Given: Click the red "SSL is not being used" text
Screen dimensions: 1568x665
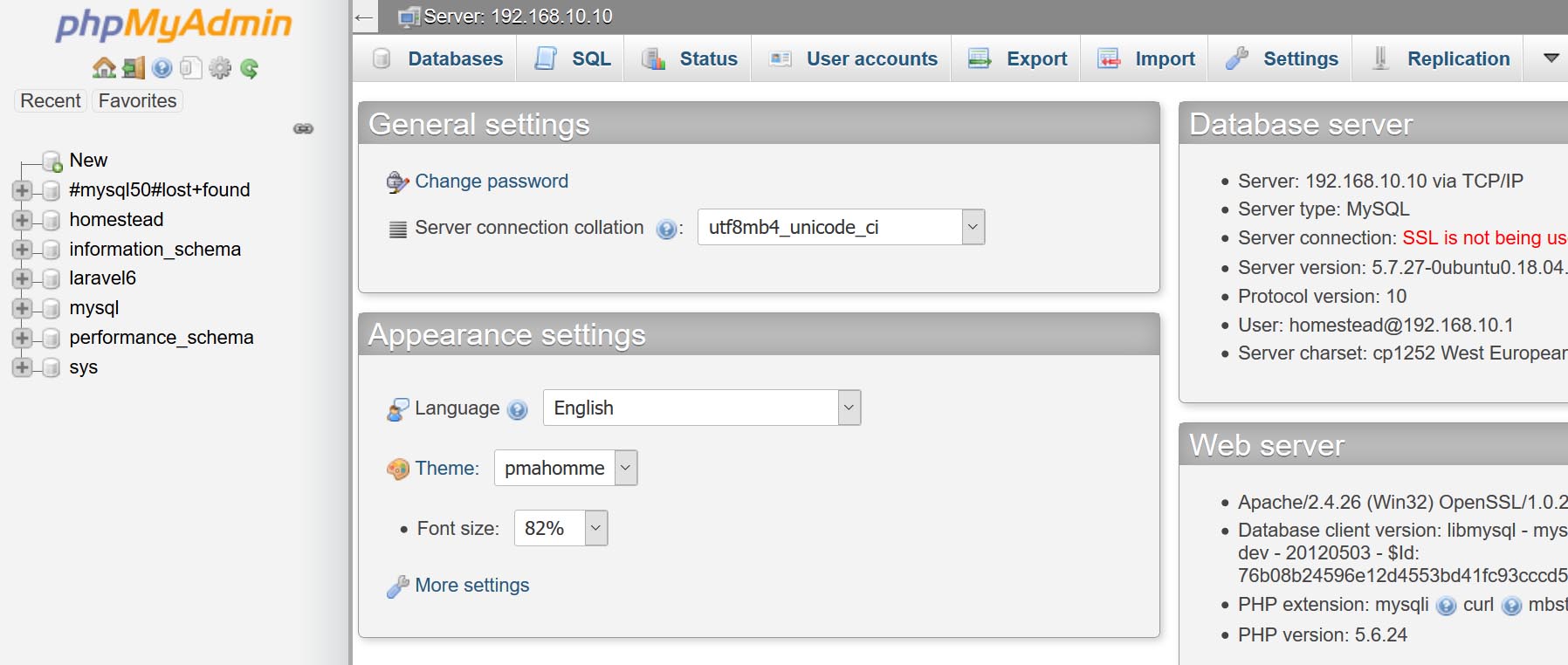Looking at the screenshot, I should click(1485, 237).
